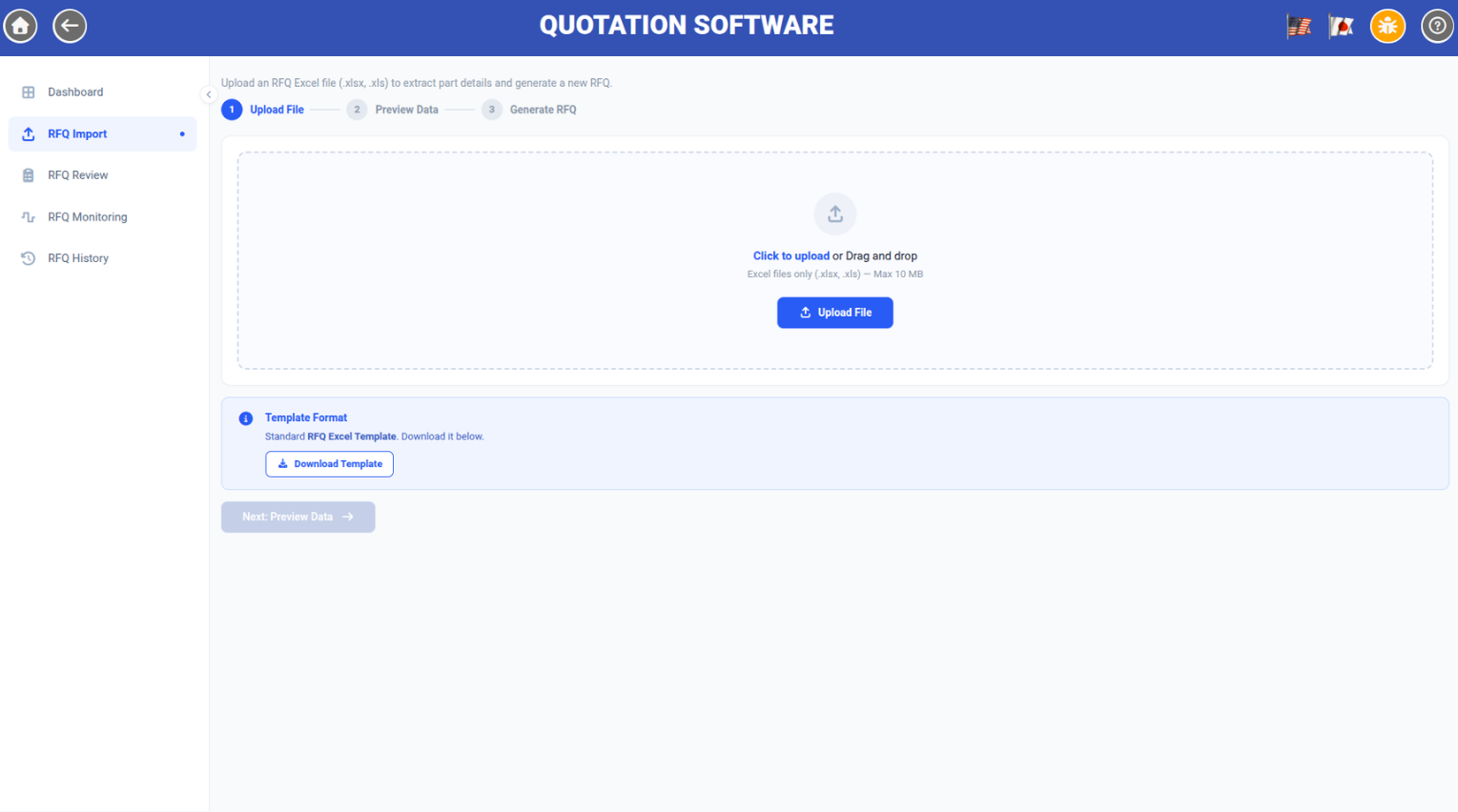
Task: Click the orange sun theme icon
Action: (1387, 26)
